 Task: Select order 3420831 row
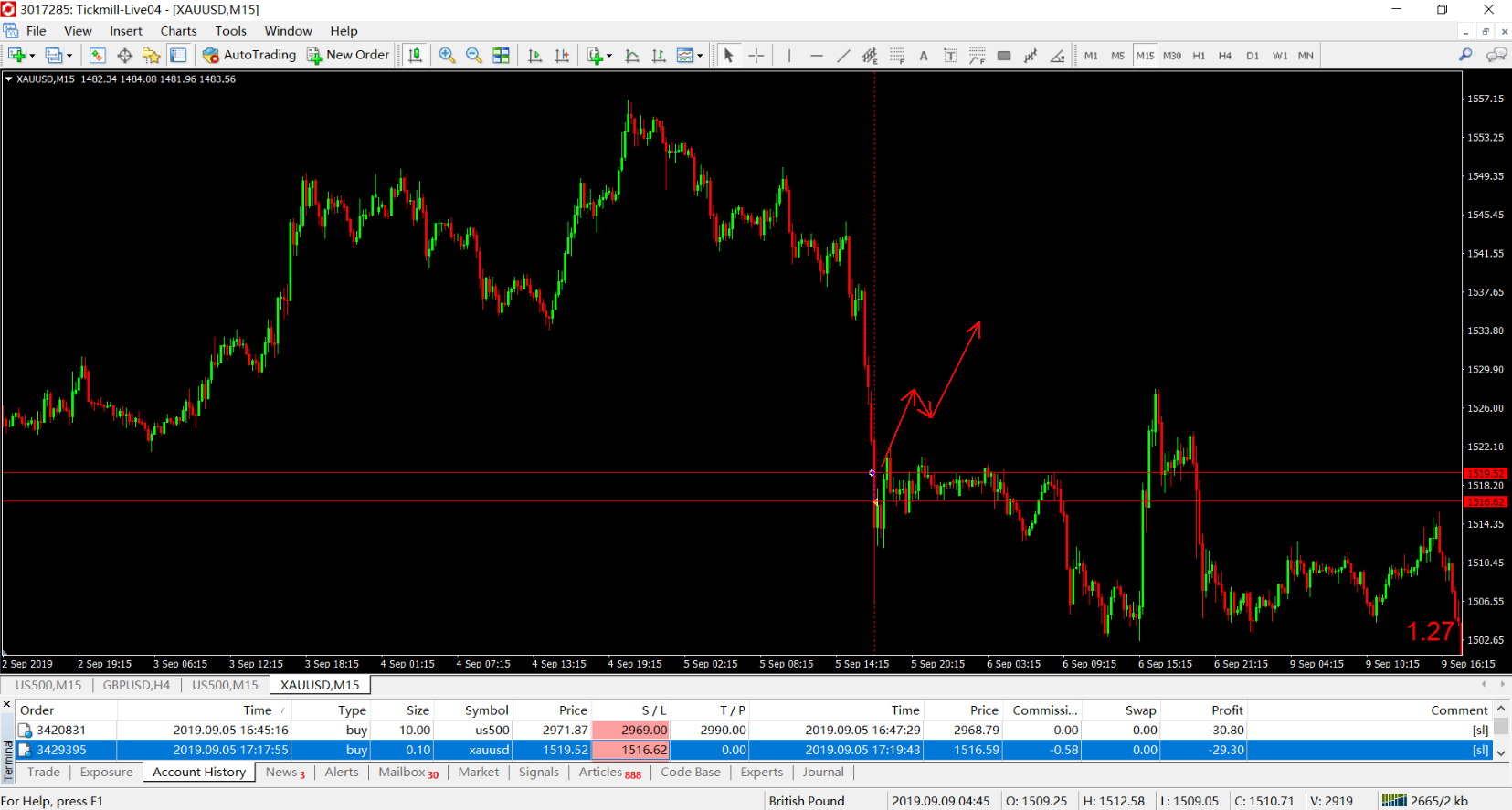pyautogui.click(x=754, y=731)
